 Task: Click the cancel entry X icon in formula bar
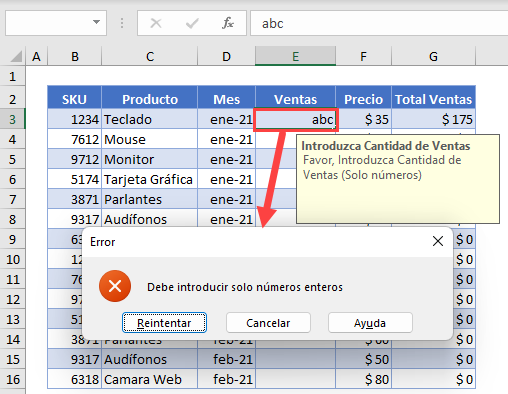pos(156,23)
